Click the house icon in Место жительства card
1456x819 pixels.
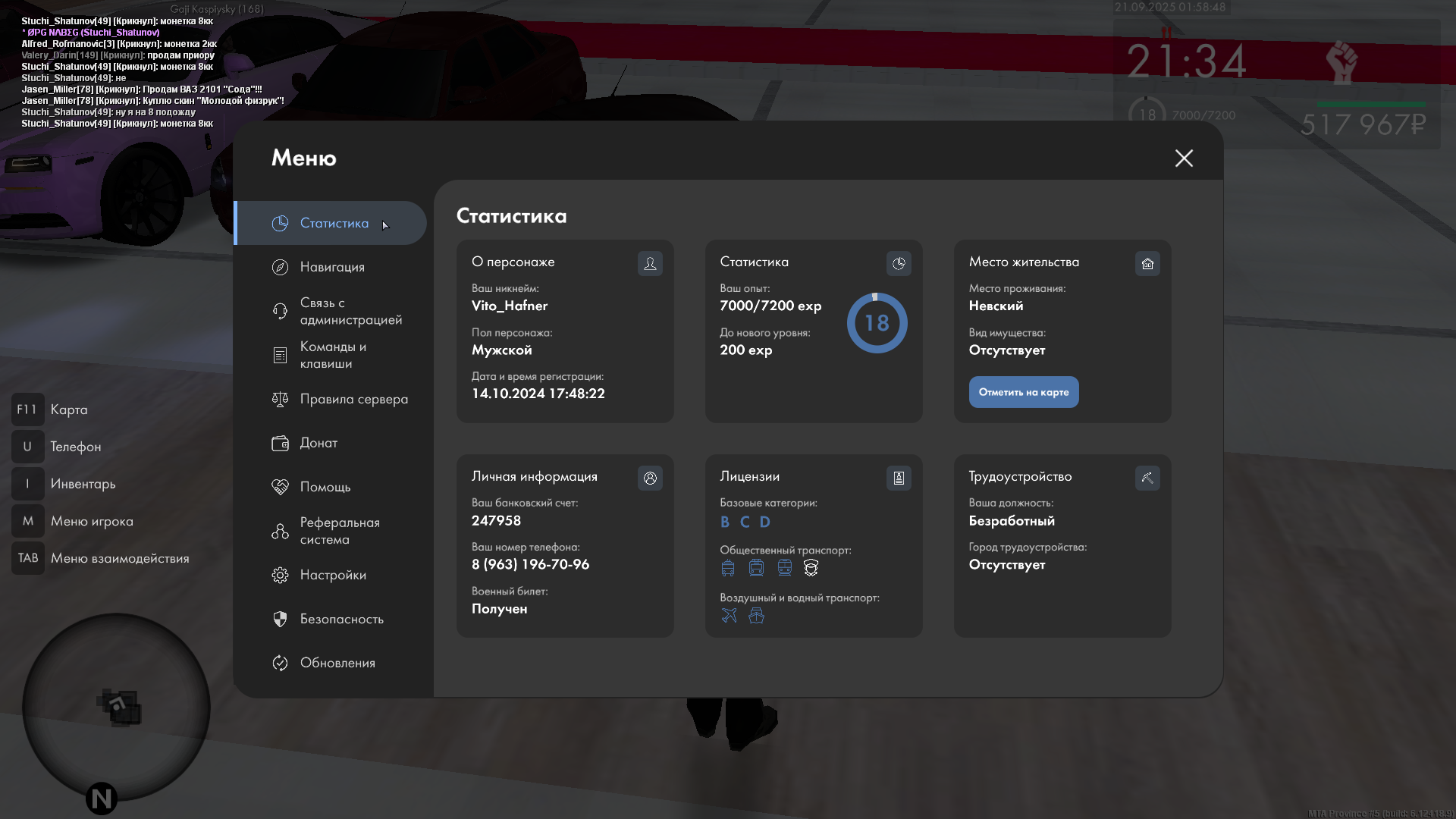click(x=1147, y=263)
